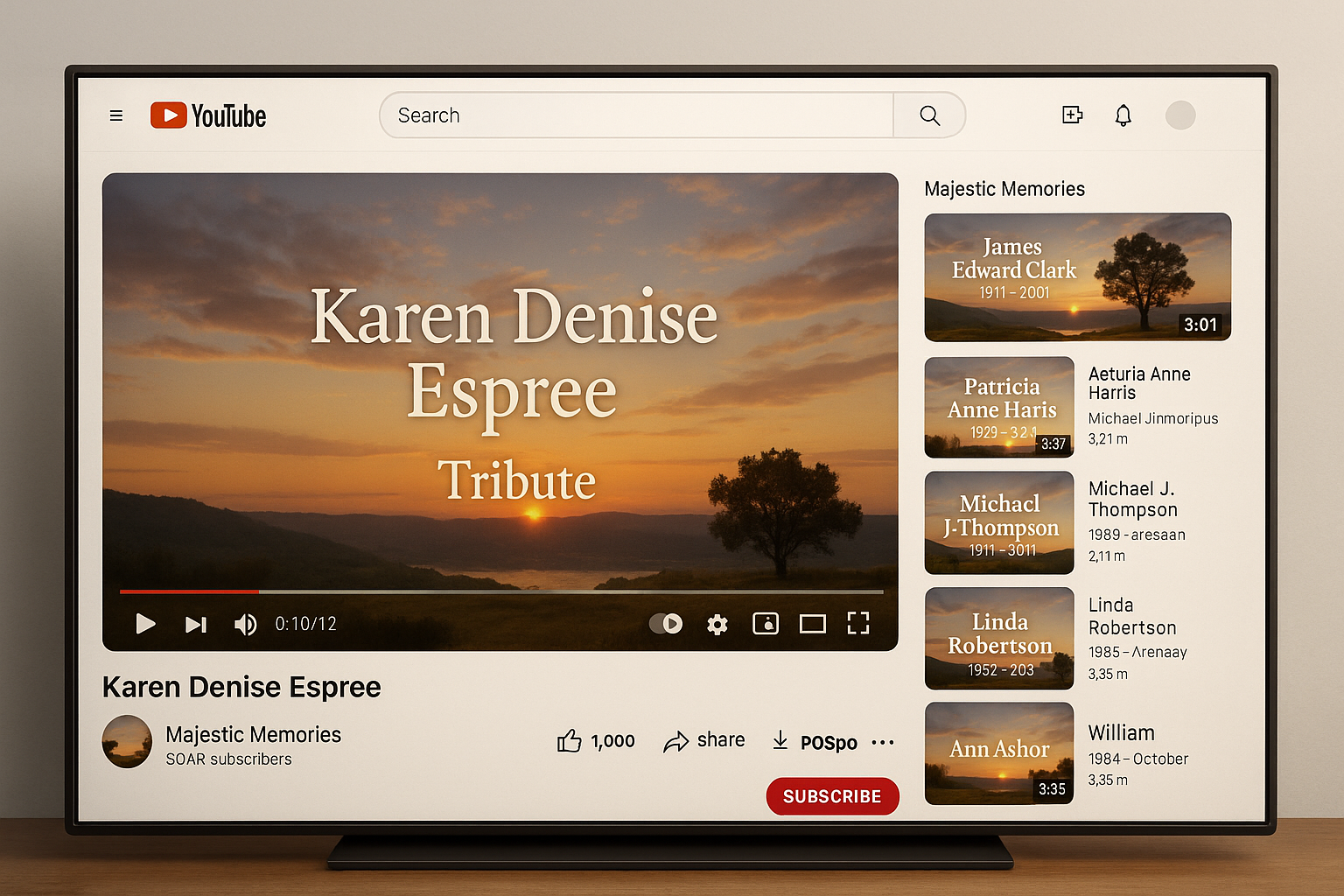Open the hamburger navigation menu
The height and width of the screenshot is (896, 1344).
[115, 115]
